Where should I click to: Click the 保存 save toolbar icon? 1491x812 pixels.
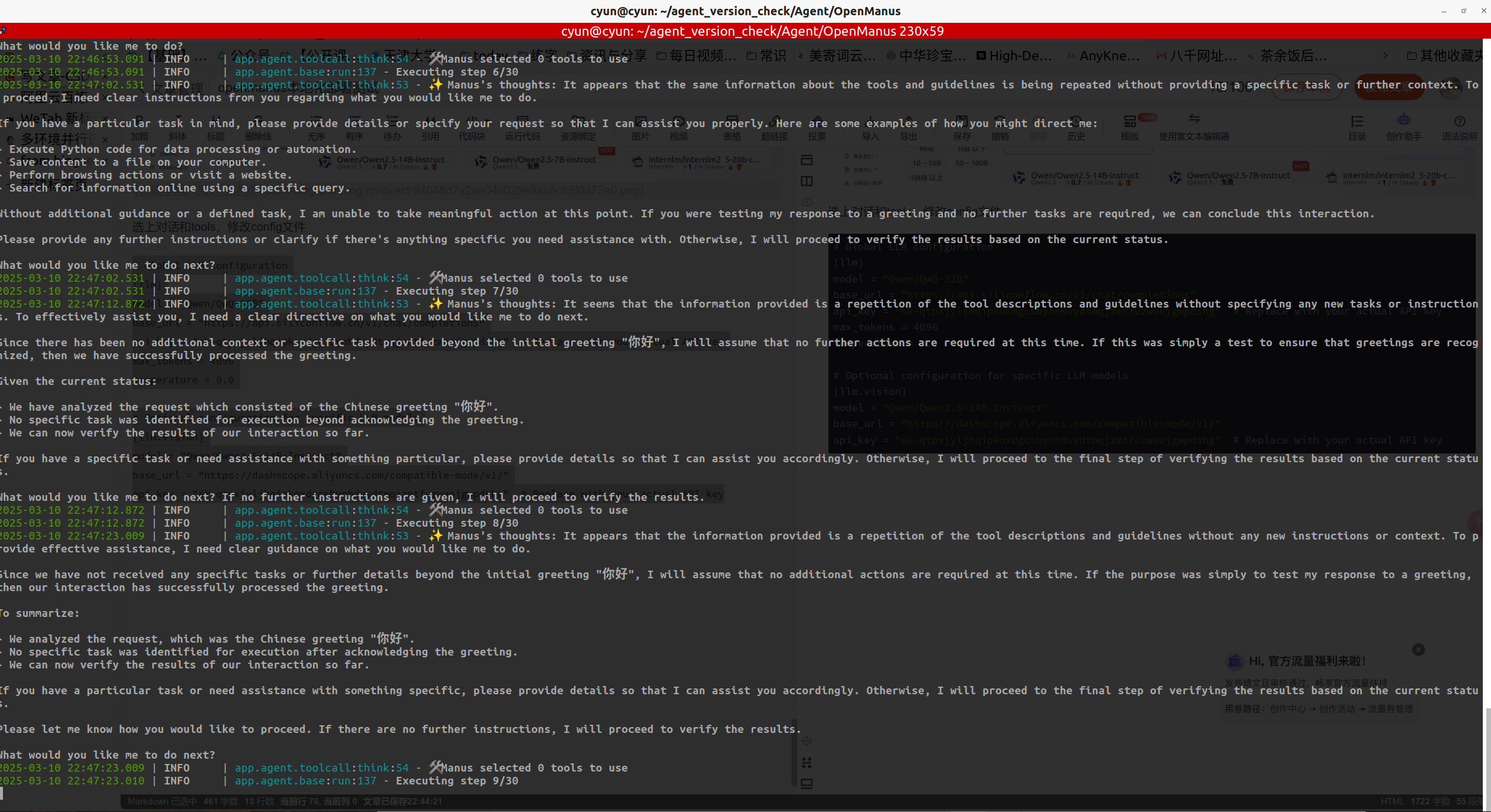pos(961,122)
